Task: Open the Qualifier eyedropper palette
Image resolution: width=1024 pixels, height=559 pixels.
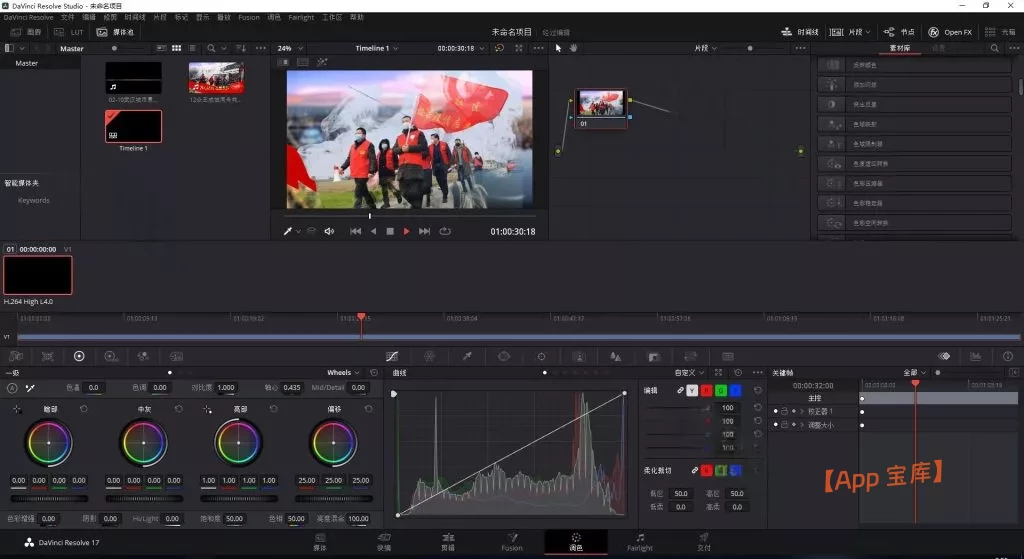Action: [466, 356]
